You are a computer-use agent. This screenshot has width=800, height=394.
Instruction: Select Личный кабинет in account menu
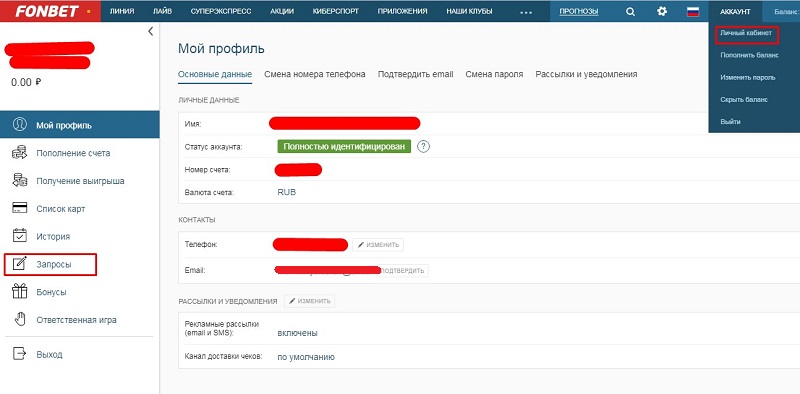point(746,33)
